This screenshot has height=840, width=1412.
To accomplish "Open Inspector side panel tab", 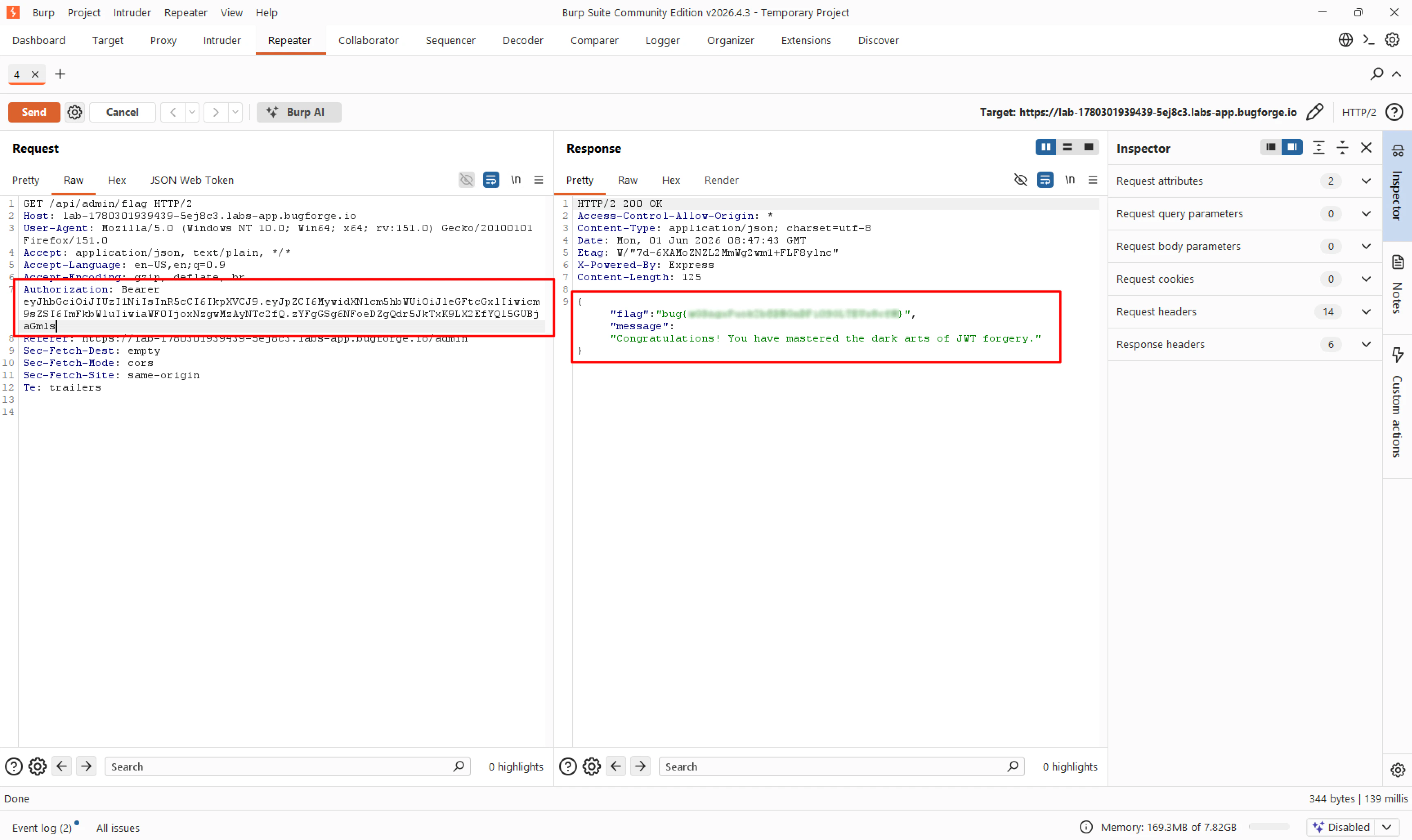I will pyautogui.click(x=1397, y=185).
